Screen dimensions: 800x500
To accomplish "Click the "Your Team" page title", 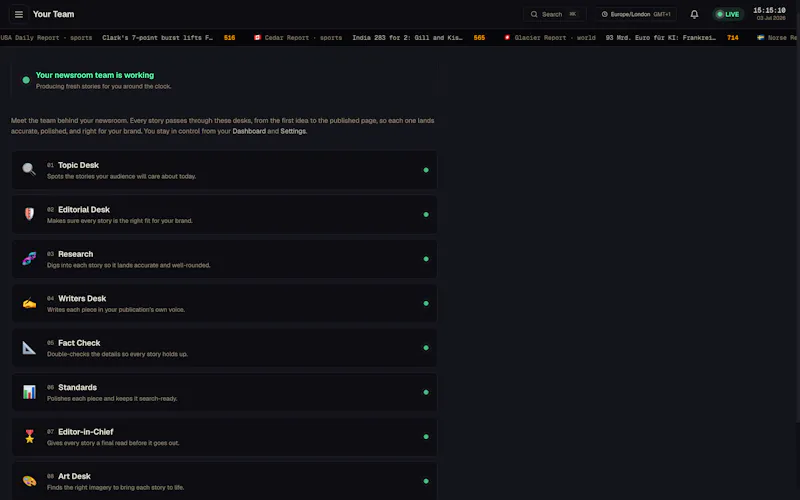I will (54, 14).
